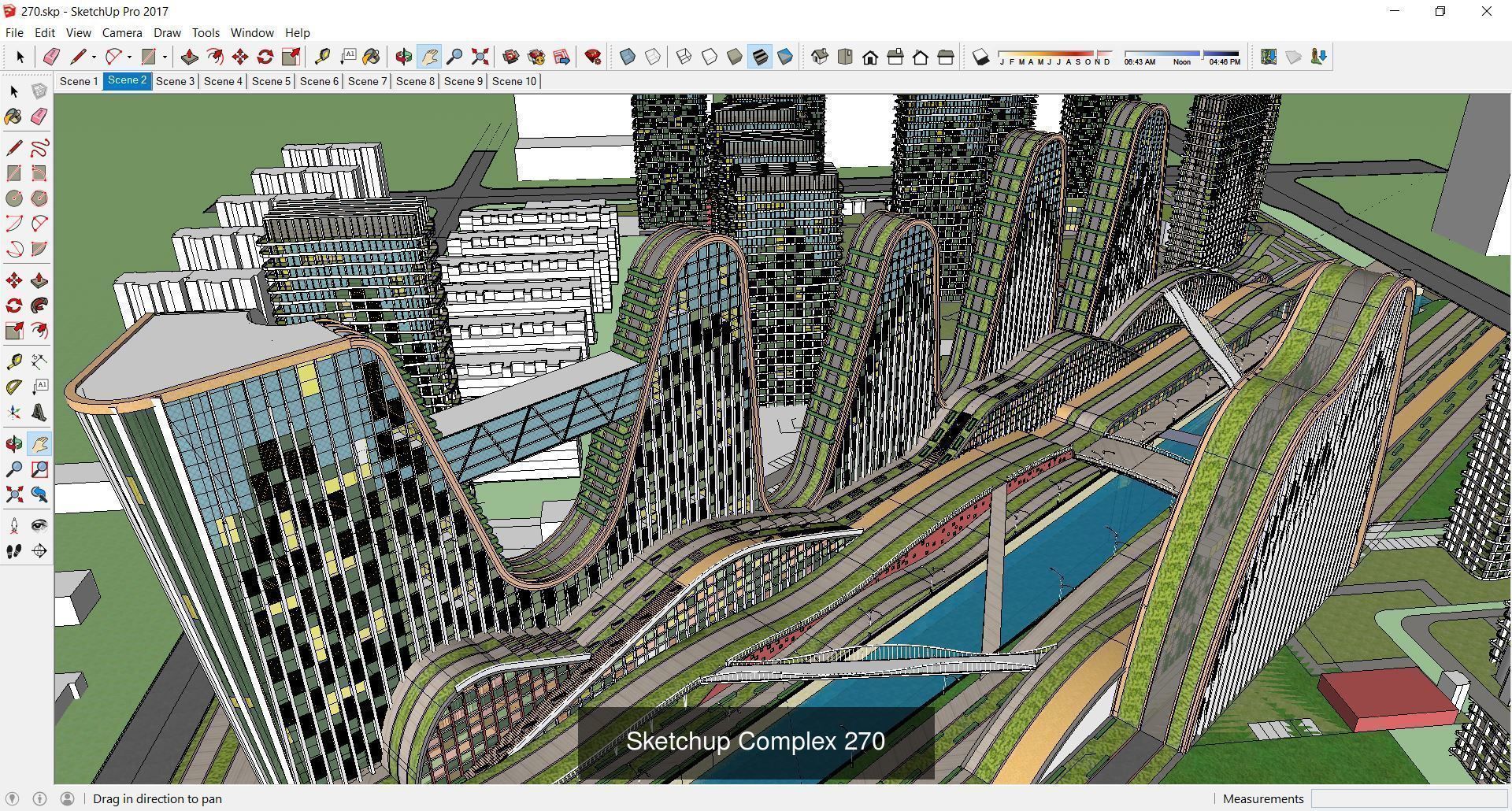Click the Measurements input box
Viewport: 1512px width, 811px height.
(1409, 798)
